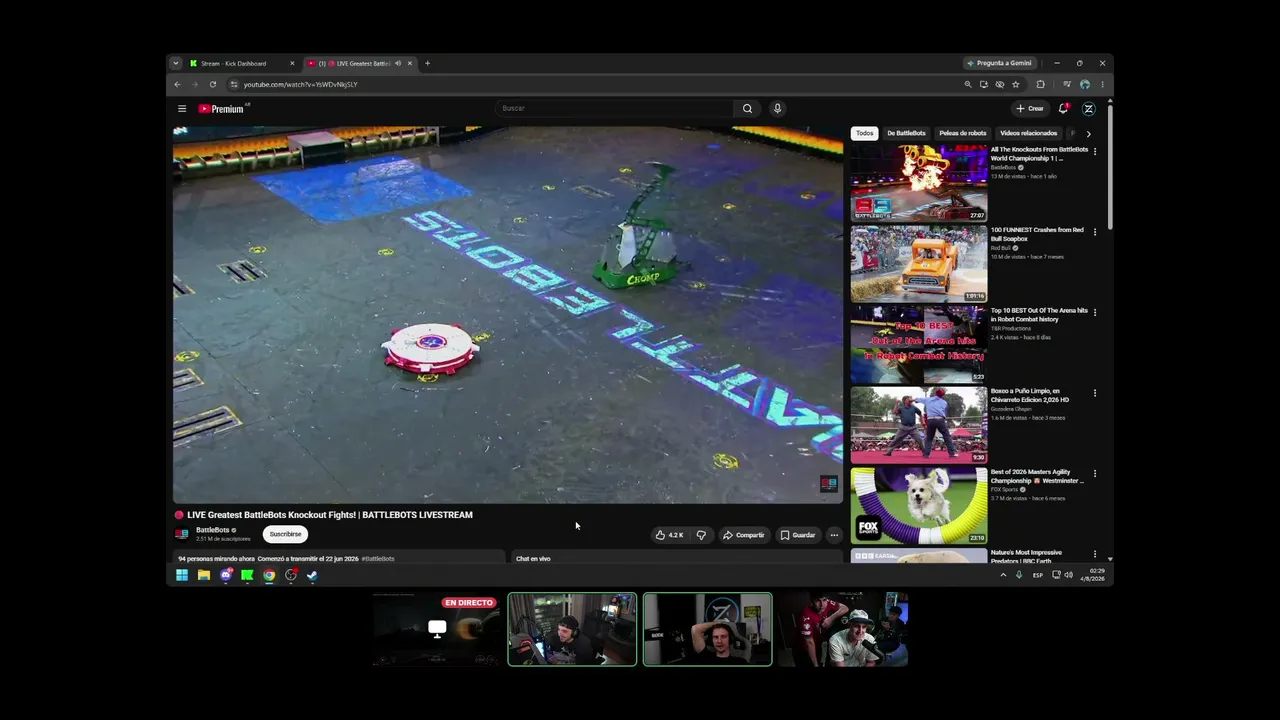Open options for All The Knockouts video
The width and height of the screenshot is (1280, 720).
pyautogui.click(x=1095, y=152)
